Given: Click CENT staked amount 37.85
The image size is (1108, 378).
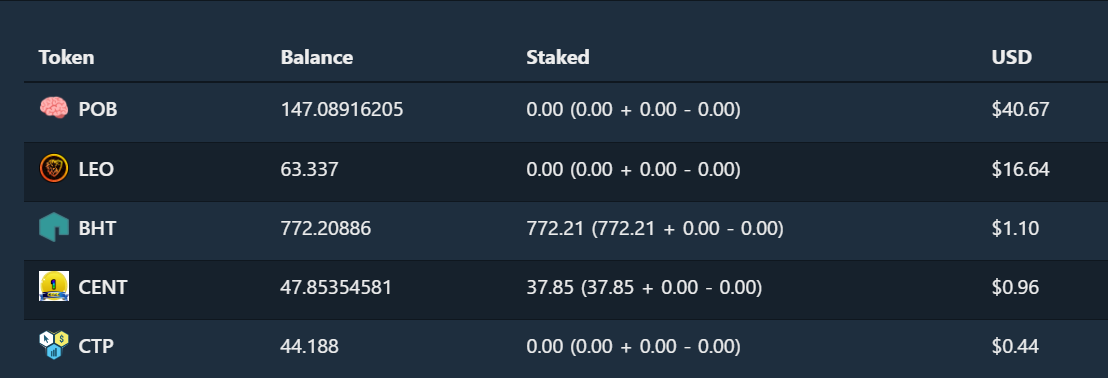Looking at the screenshot, I should tap(548, 288).
